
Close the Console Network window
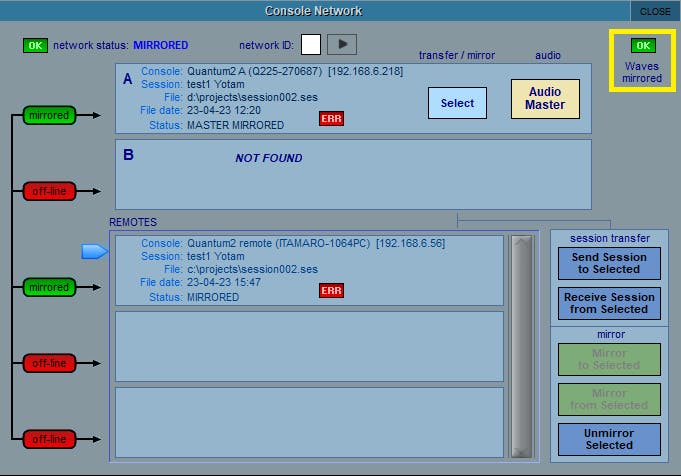coord(655,11)
